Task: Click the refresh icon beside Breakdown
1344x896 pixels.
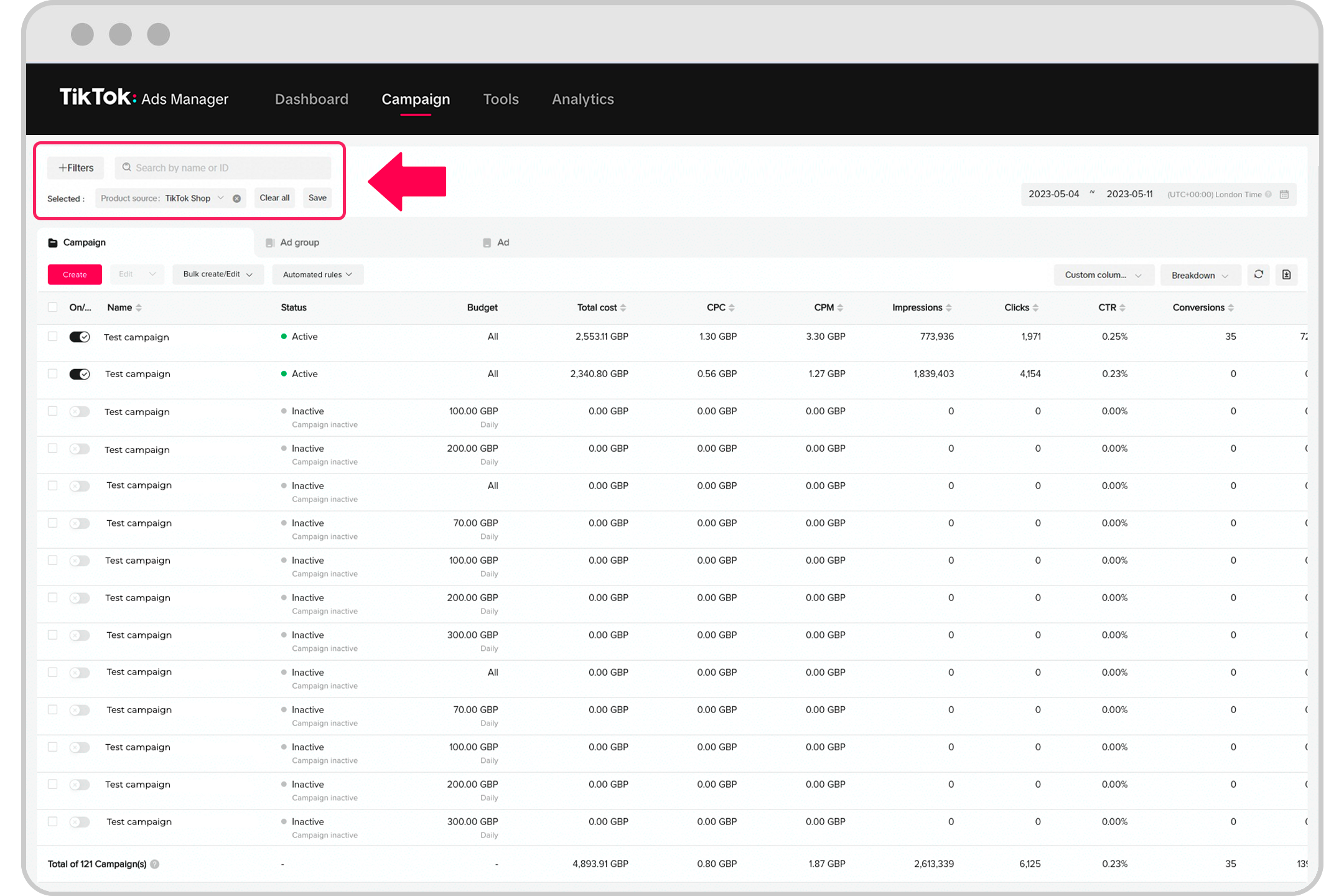Action: [1258, 274]
